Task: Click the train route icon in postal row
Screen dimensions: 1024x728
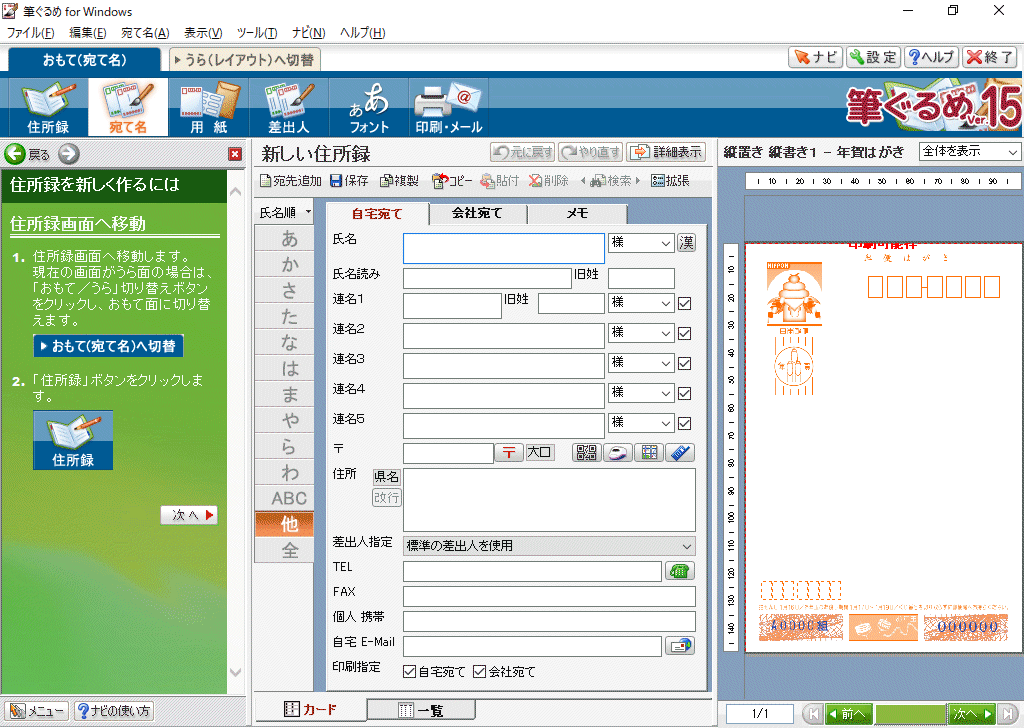Action: click(617, 452)
